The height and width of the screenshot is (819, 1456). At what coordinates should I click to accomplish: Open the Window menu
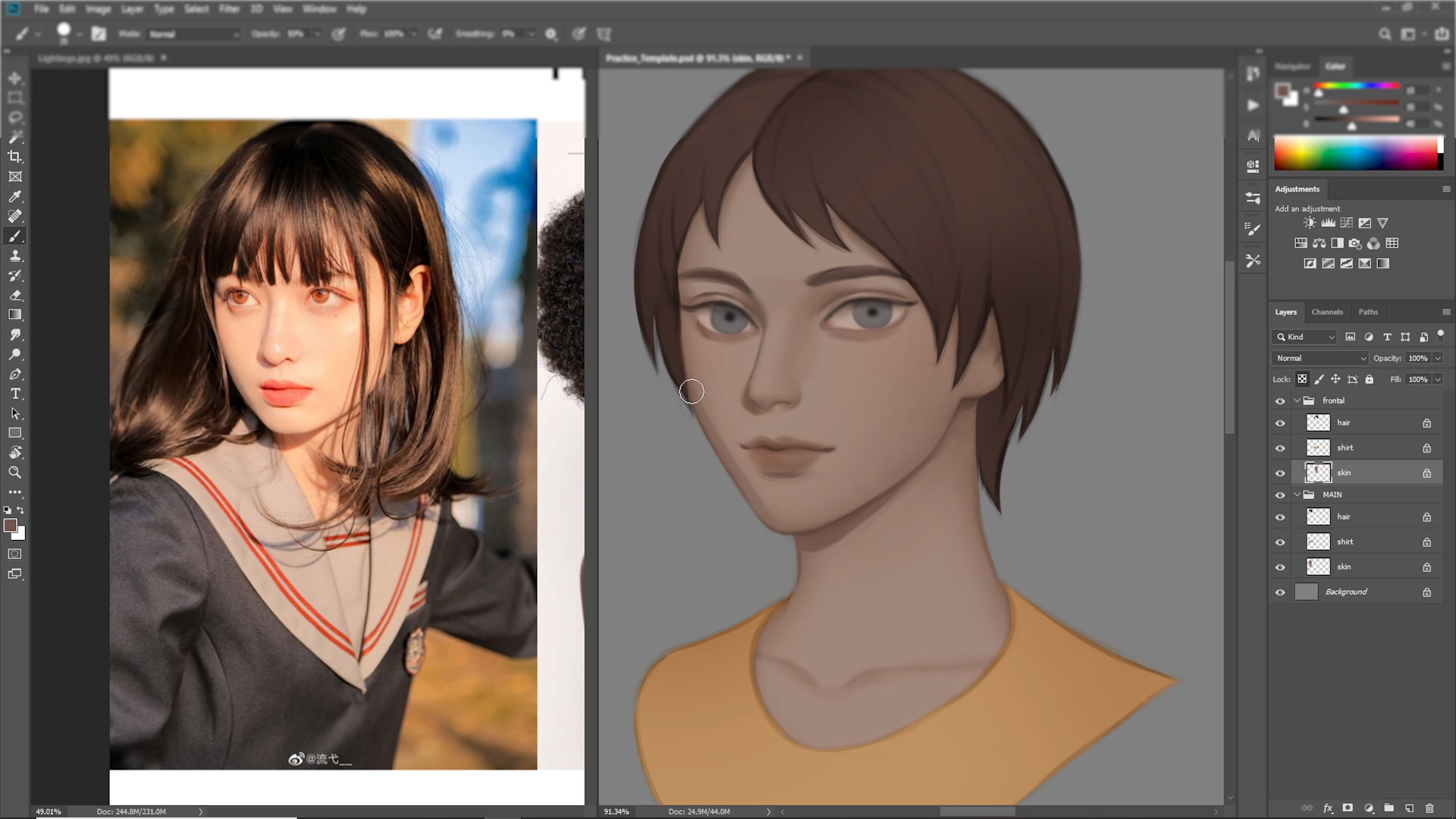coord(319,9)
